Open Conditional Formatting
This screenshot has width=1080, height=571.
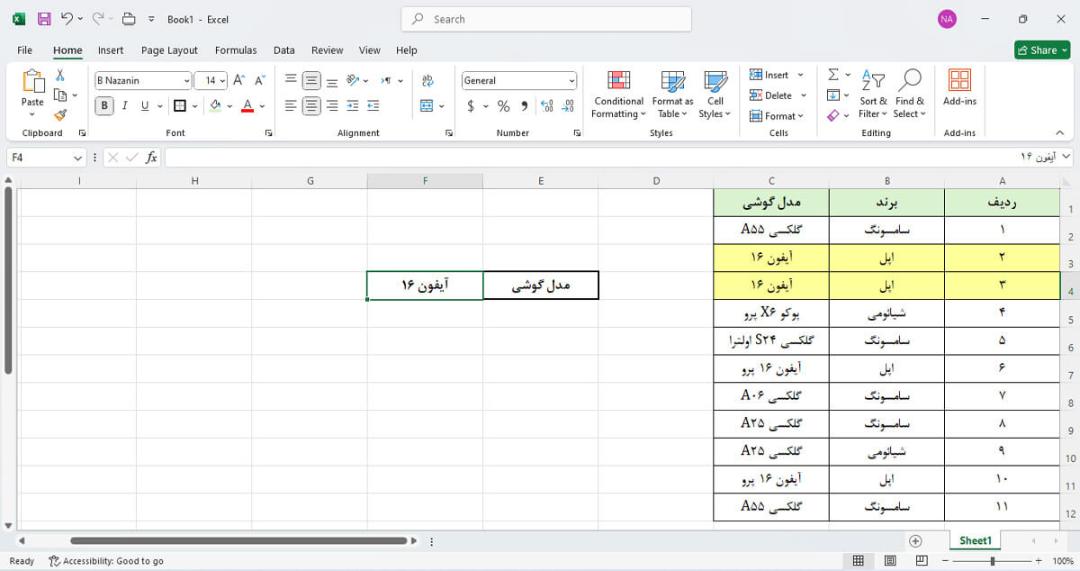pos(619,94)
